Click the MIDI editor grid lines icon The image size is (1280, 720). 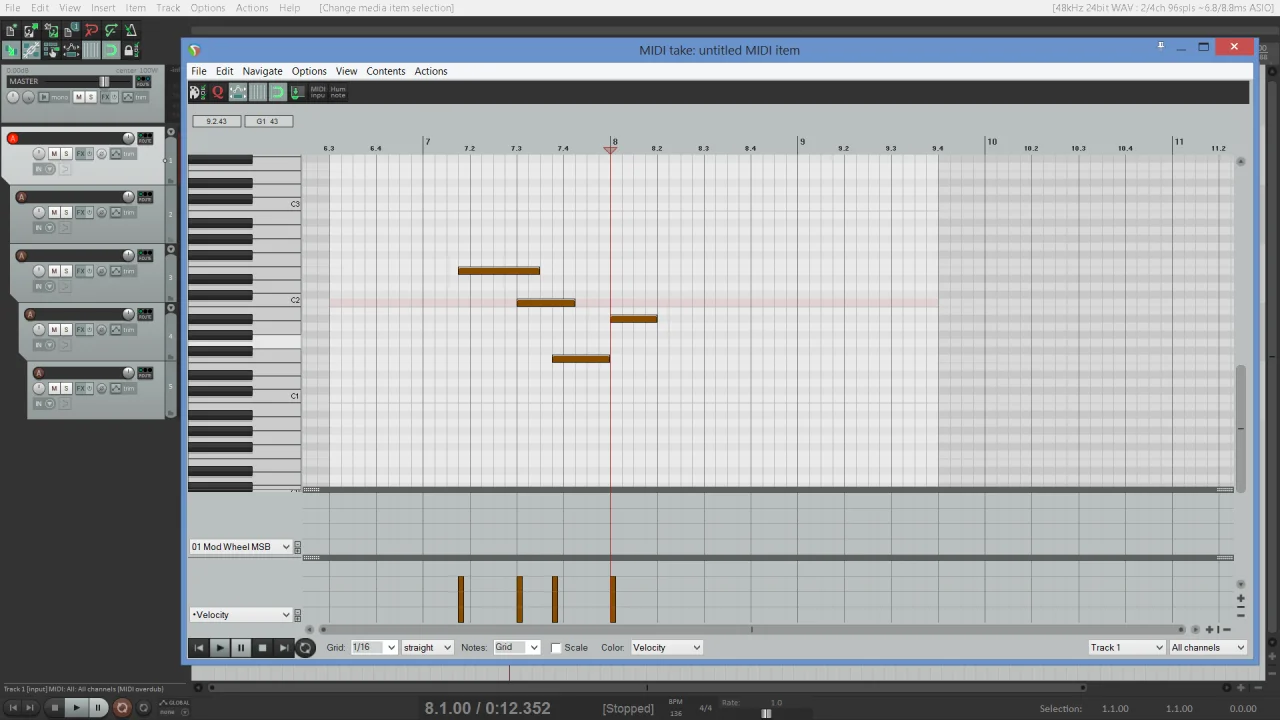click(258, 92)
